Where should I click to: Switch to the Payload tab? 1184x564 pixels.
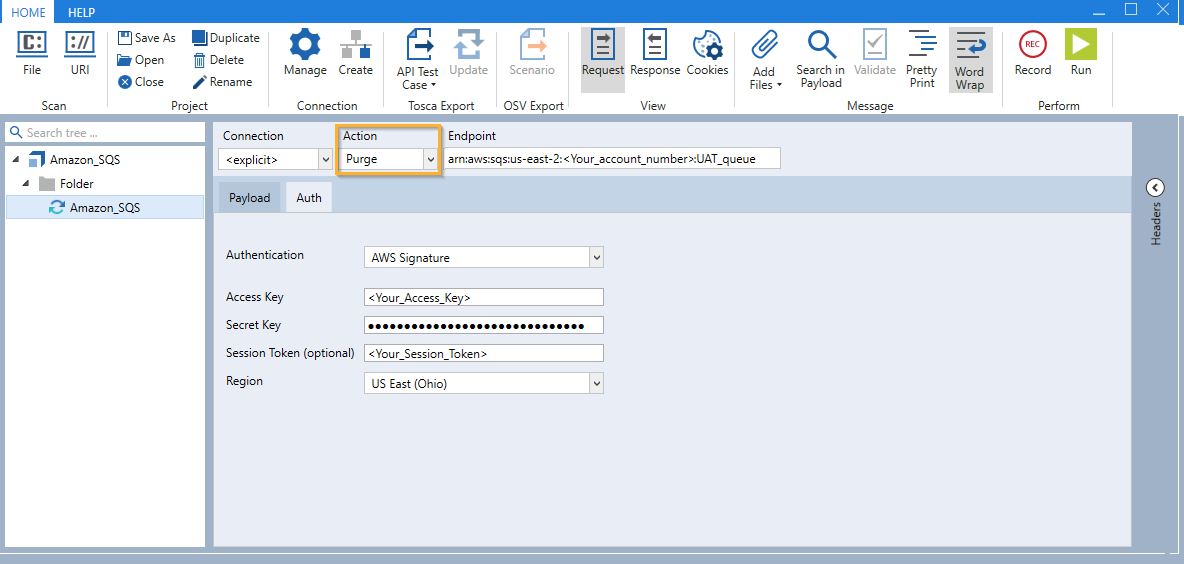tap(249, 198)
